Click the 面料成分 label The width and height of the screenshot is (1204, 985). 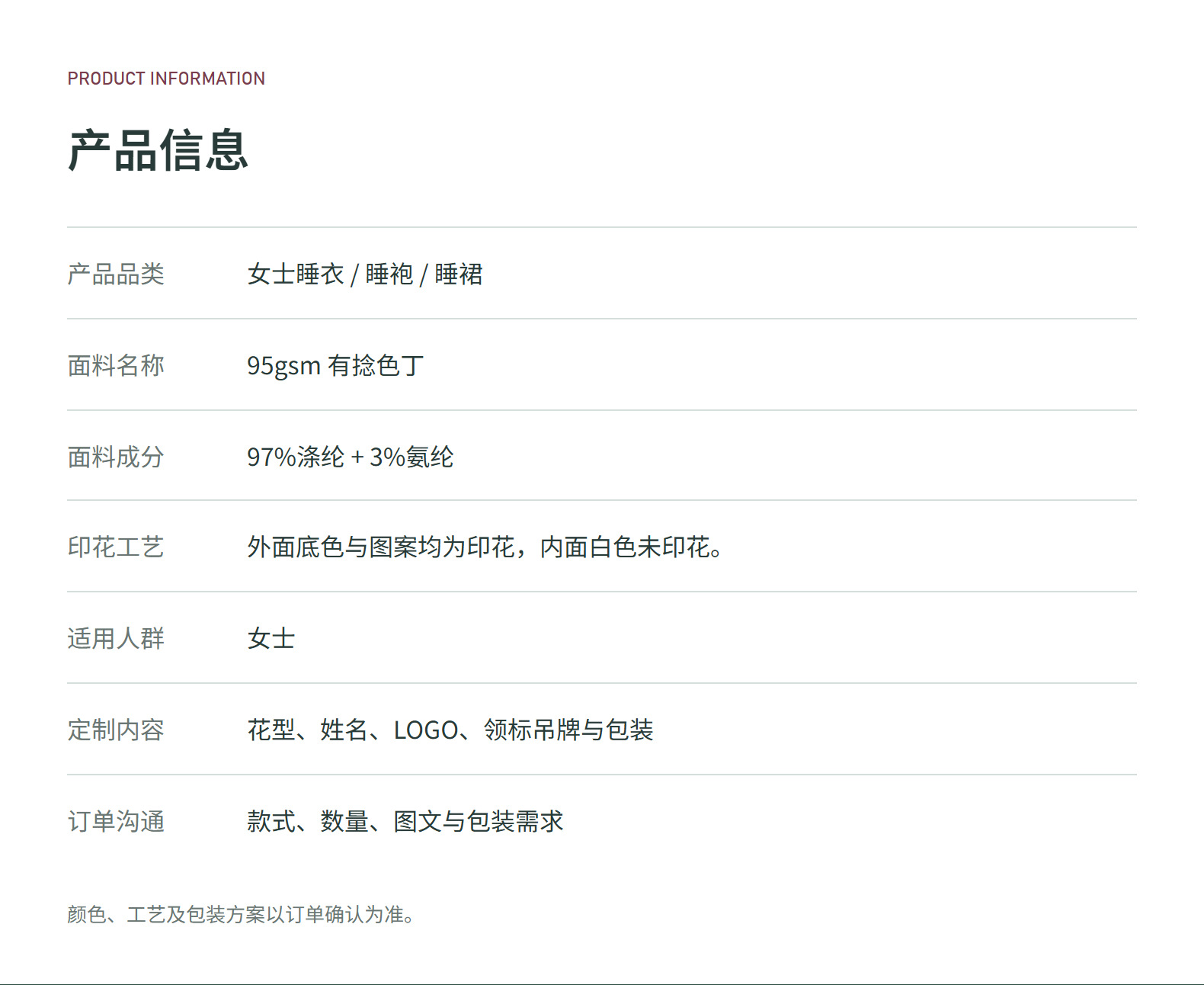point(116,457)
